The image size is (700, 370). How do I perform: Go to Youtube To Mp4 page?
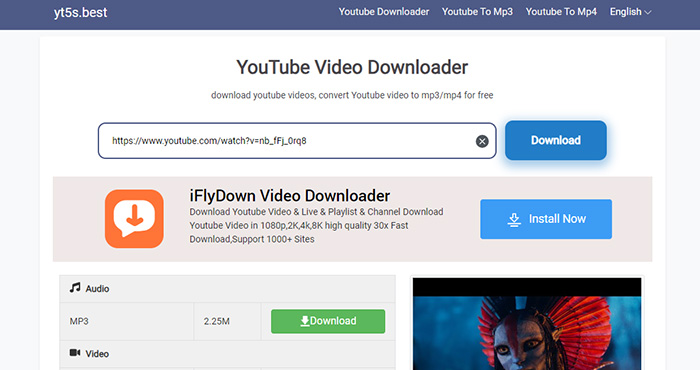[x=561, y=12]
